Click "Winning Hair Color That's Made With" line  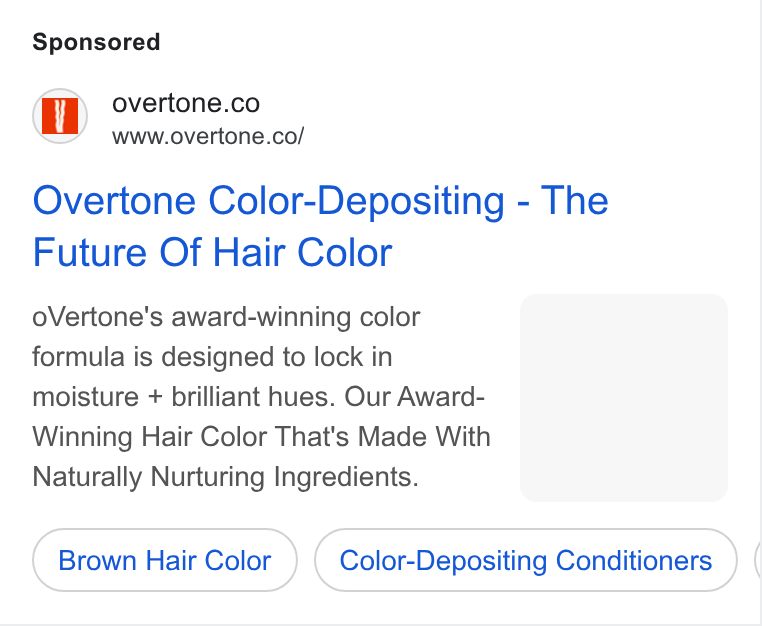click(x=261, y=436)
